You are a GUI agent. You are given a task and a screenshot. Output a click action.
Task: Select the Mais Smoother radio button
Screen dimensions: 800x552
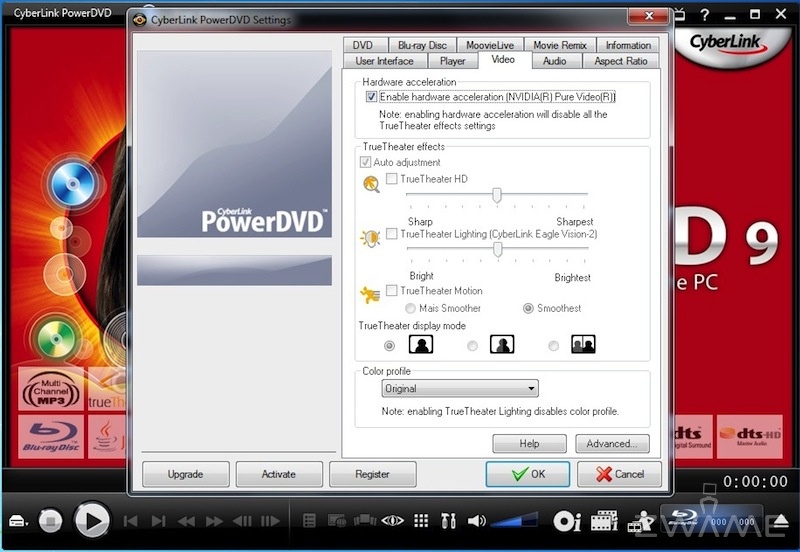click(410, 308)
